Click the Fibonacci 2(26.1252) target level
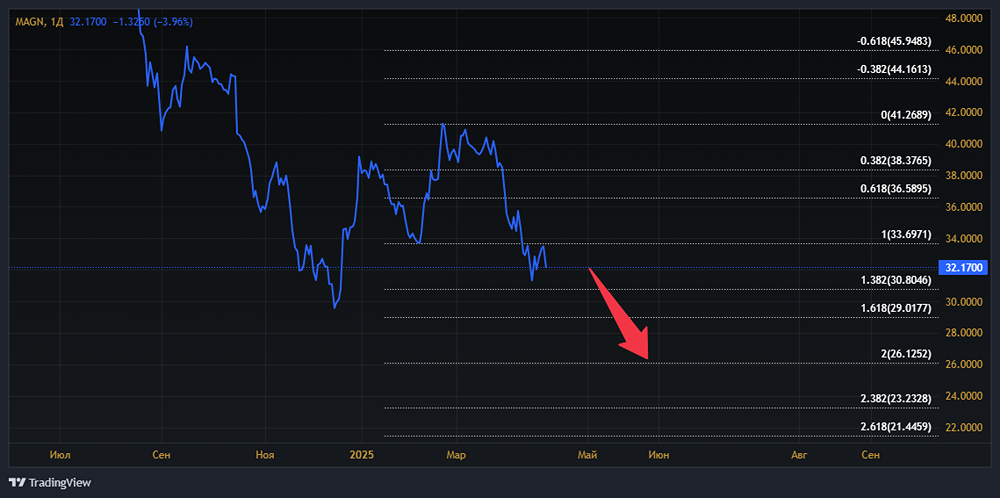The image size is (1000, 498). click(906, 355)
